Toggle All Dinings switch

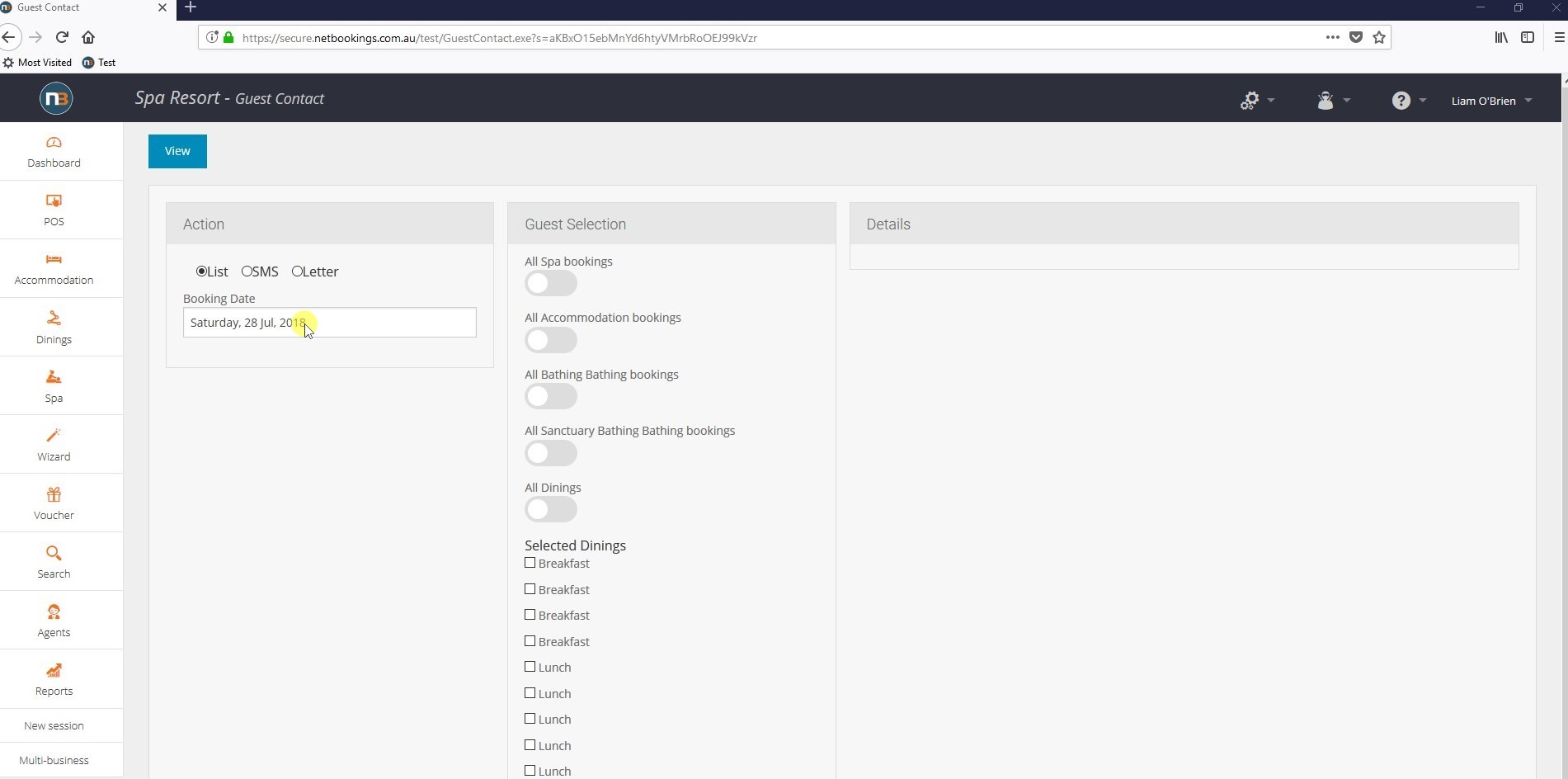click(551, 510)
